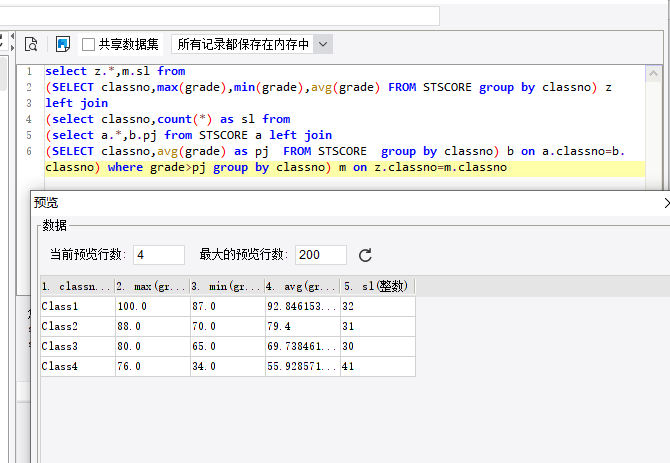The height and width of the screenshot is (463, 670).
Task: Click the 87.0 min grade cell
Action: click(228, 306)
